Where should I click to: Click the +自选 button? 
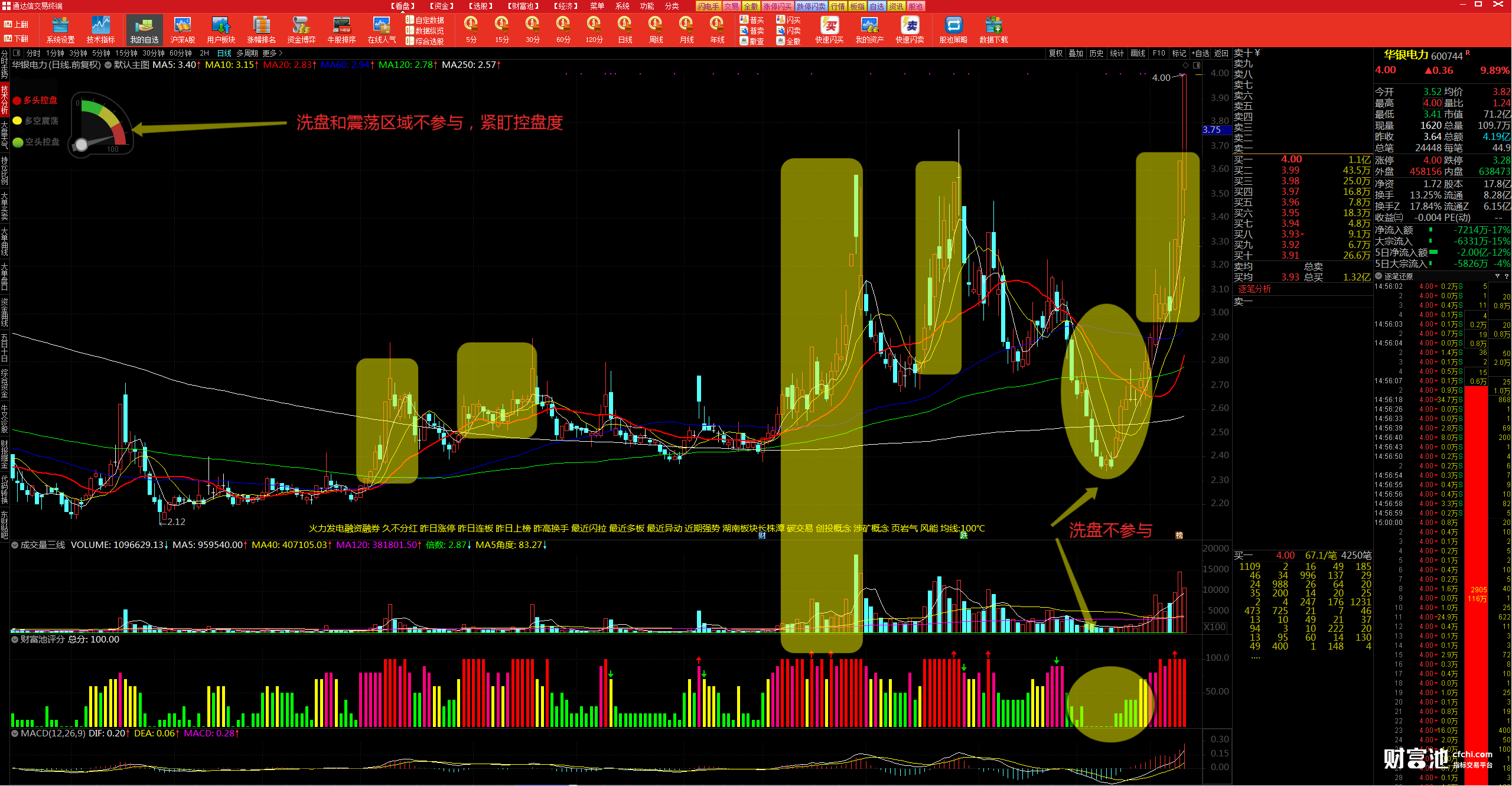1200,53
